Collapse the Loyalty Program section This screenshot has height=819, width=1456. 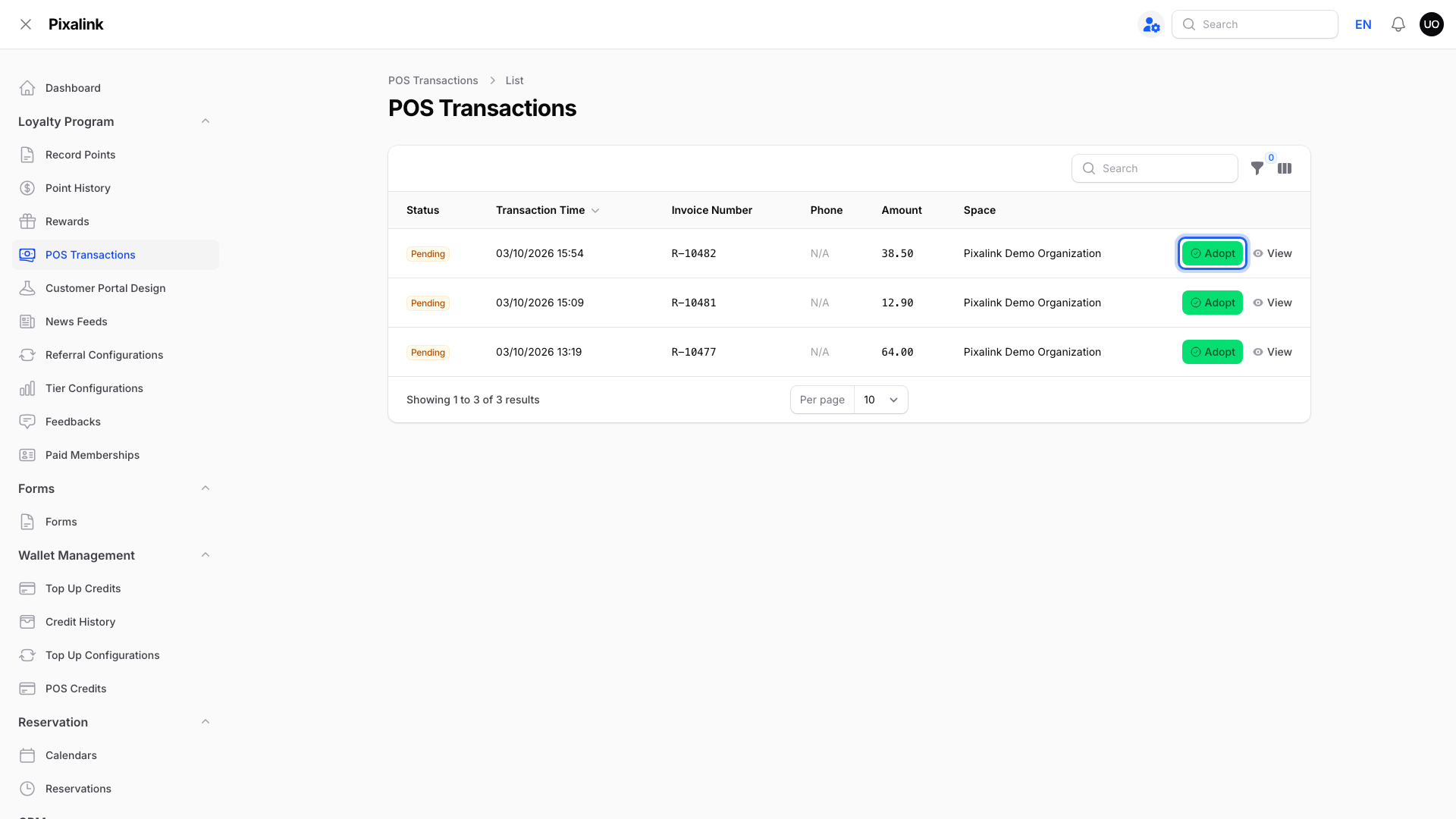tap(206, 121)
